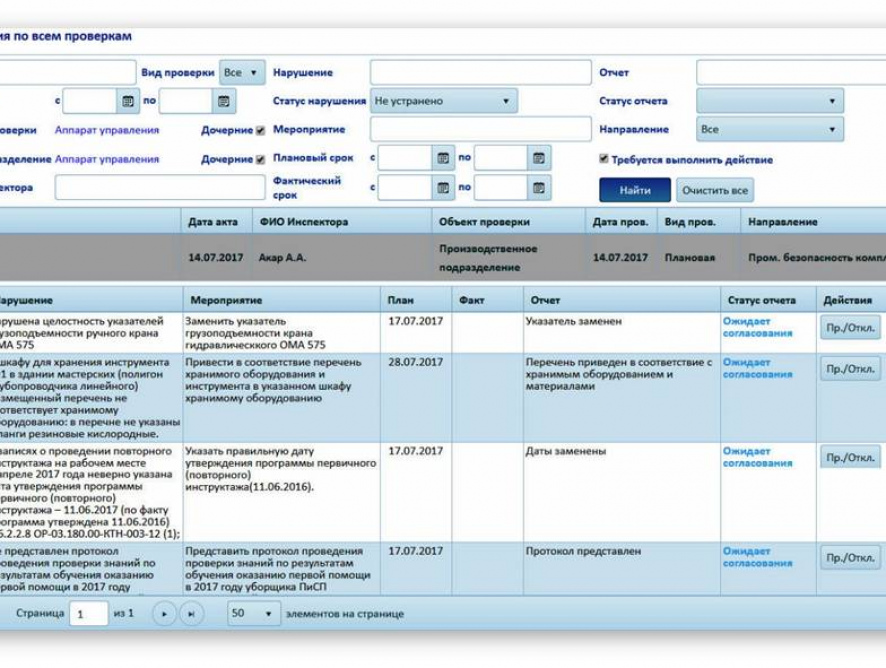The width and height of the screenshot is (886, 668).
Task: Click 'Указатель заменен' report cell
Action: pyautogui.click(x=622, y=333)
